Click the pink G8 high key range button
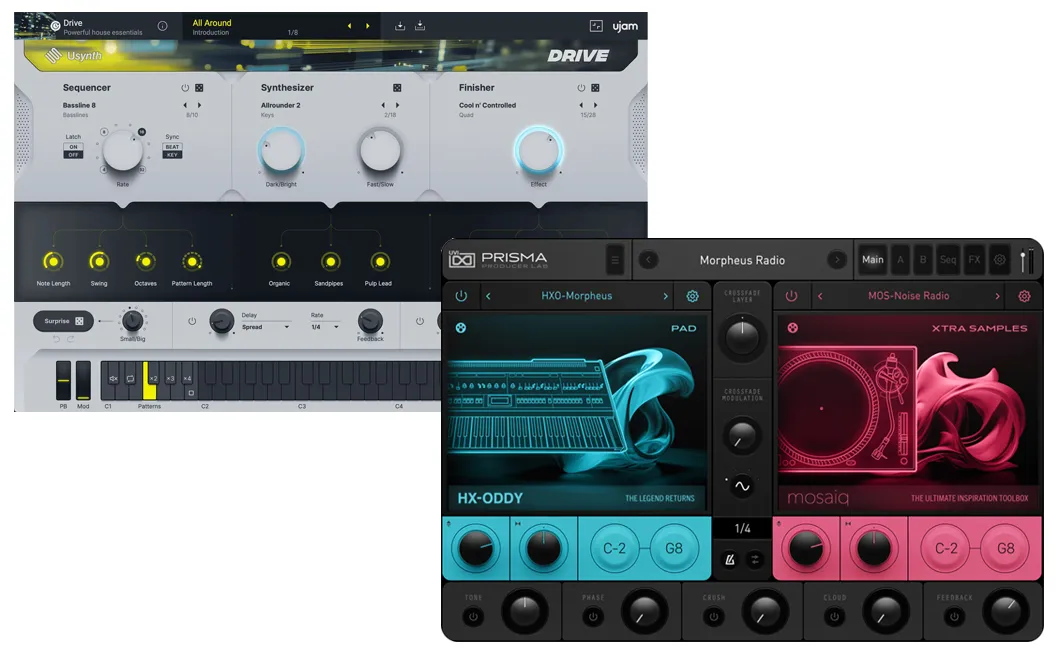The image size is (1064, 653). (1006, 548)
